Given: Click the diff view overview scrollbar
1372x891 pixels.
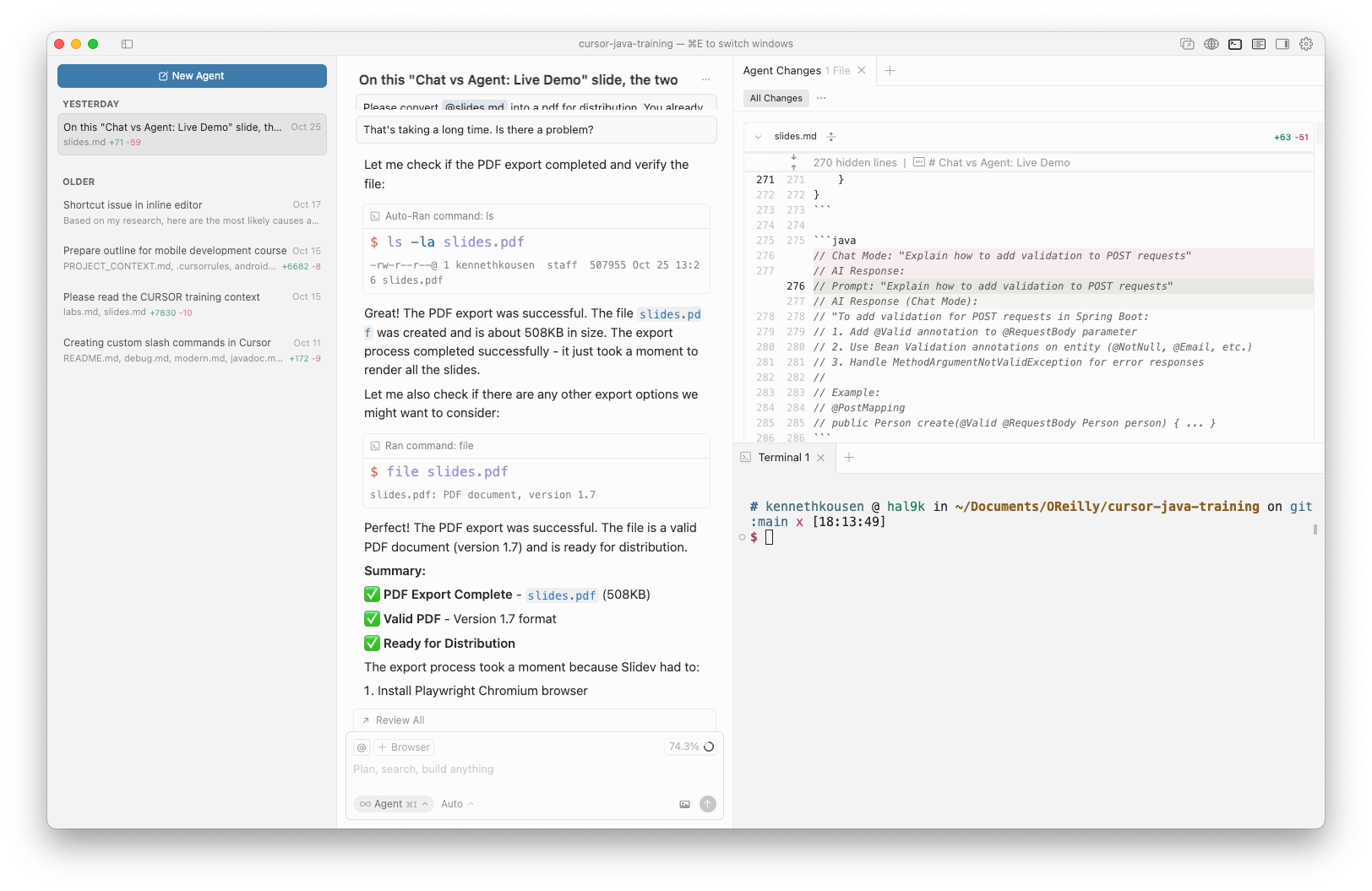Looking at the screenshot, I should [1319, 133].
